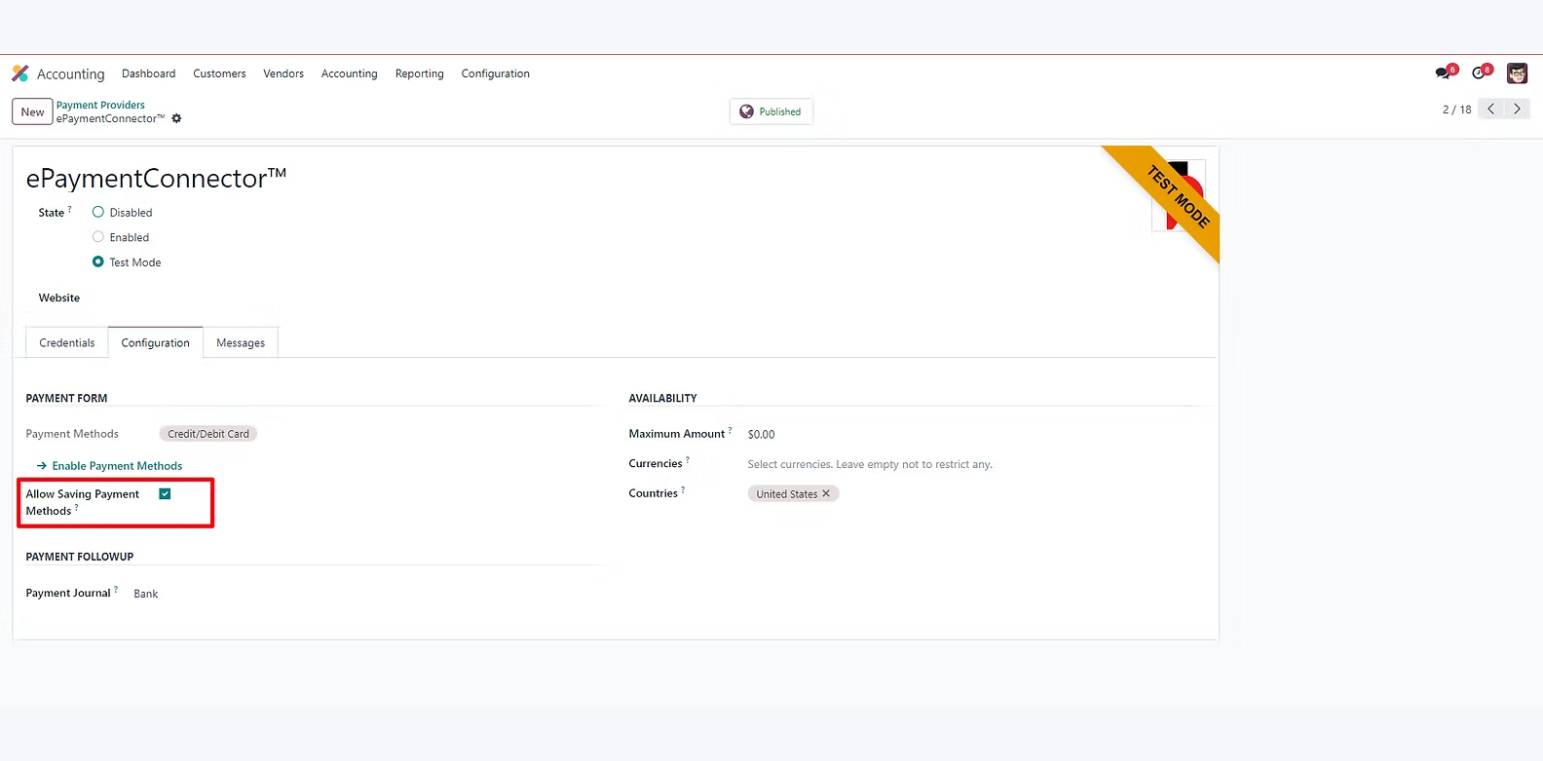Image resolution: width=1543 pixels, height=761 pixels.
Task: Click the Credit/Debit Card tag
Action: coord(208,434)
